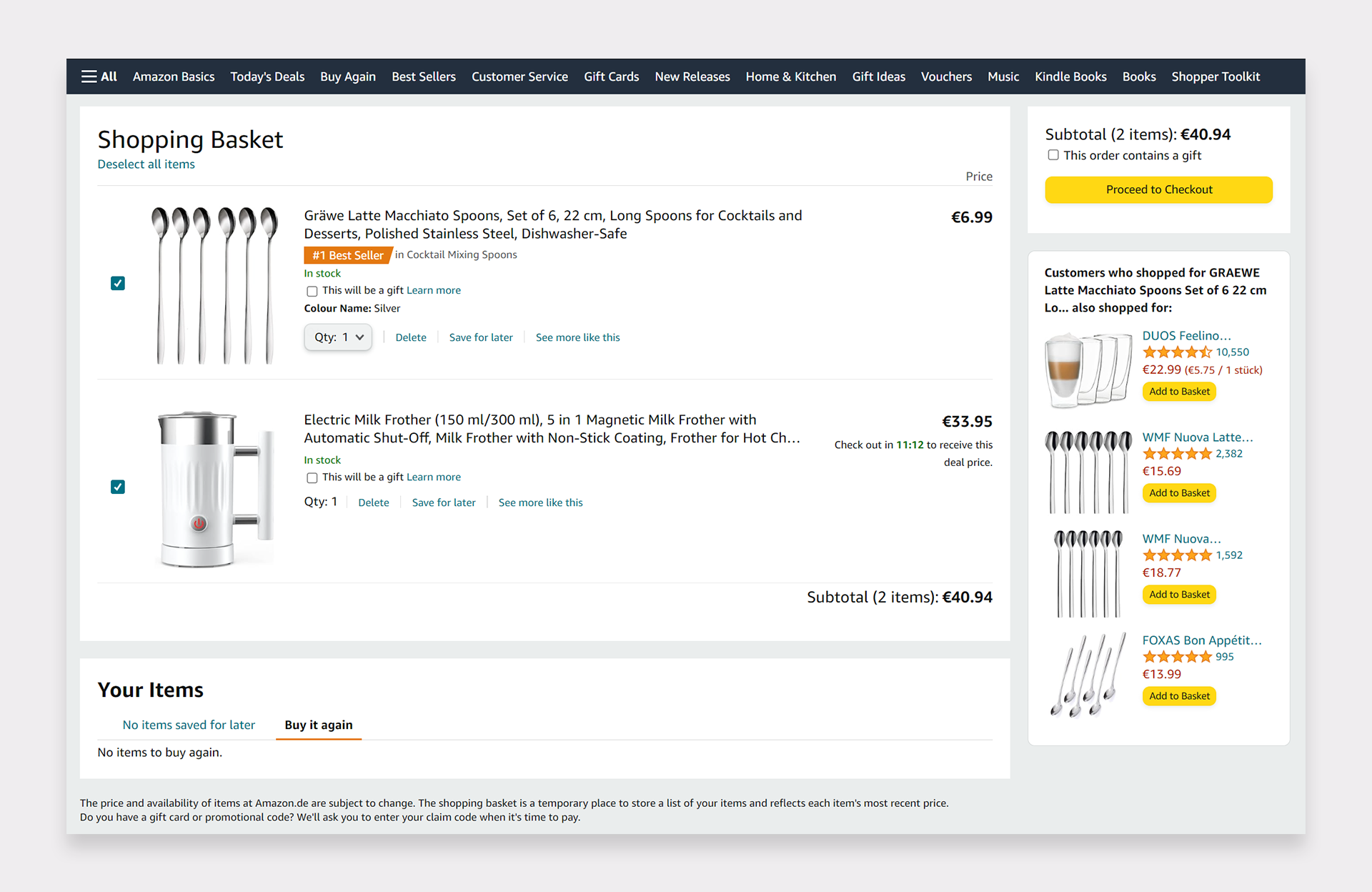Click the FOXAS Bon Appétit spoons thumbnail
The height and width of the screenshot is (892, 1372).
(x=1088, y=674)
